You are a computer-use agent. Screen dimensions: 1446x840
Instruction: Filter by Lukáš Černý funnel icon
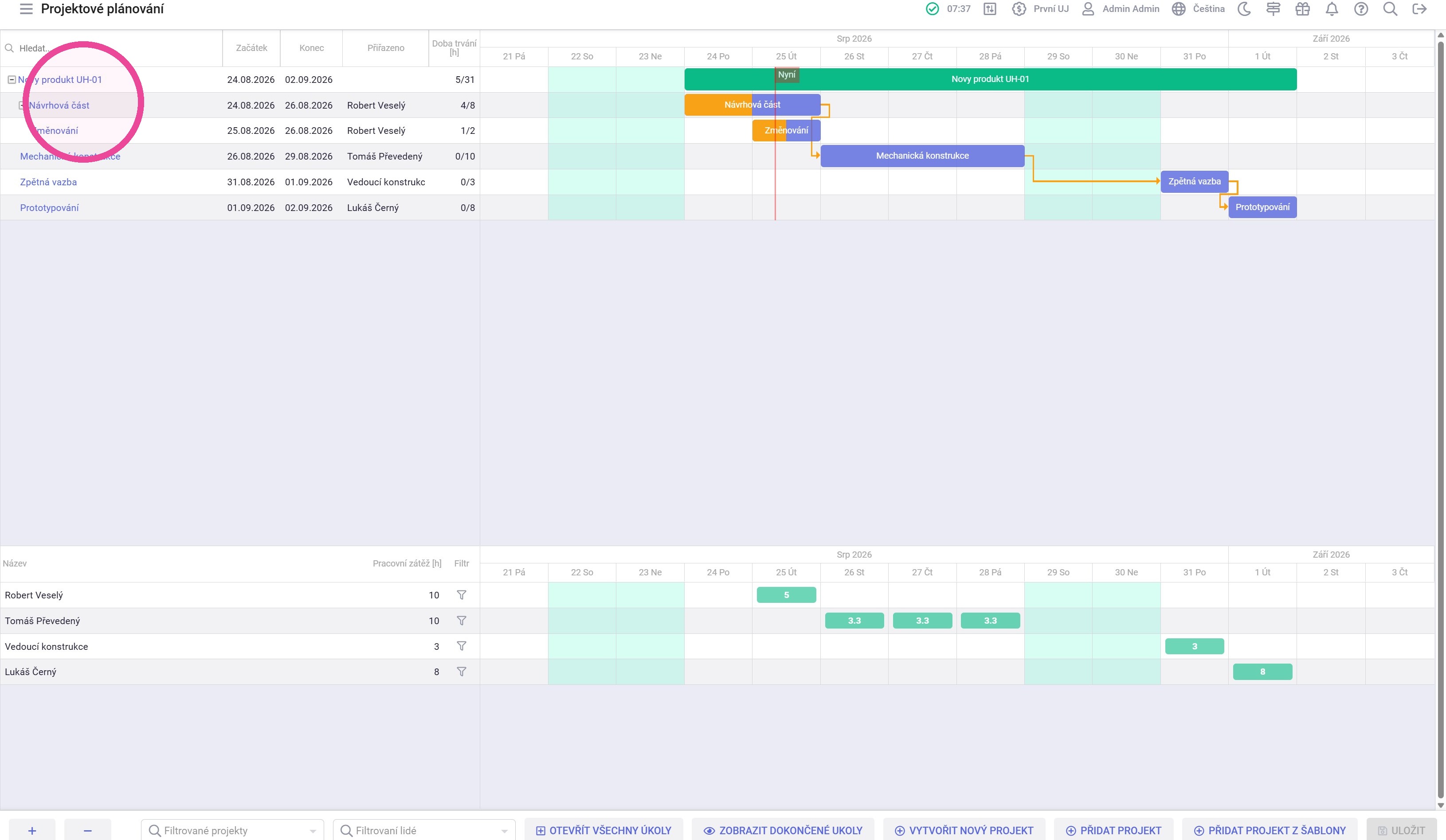coord(461,671)
